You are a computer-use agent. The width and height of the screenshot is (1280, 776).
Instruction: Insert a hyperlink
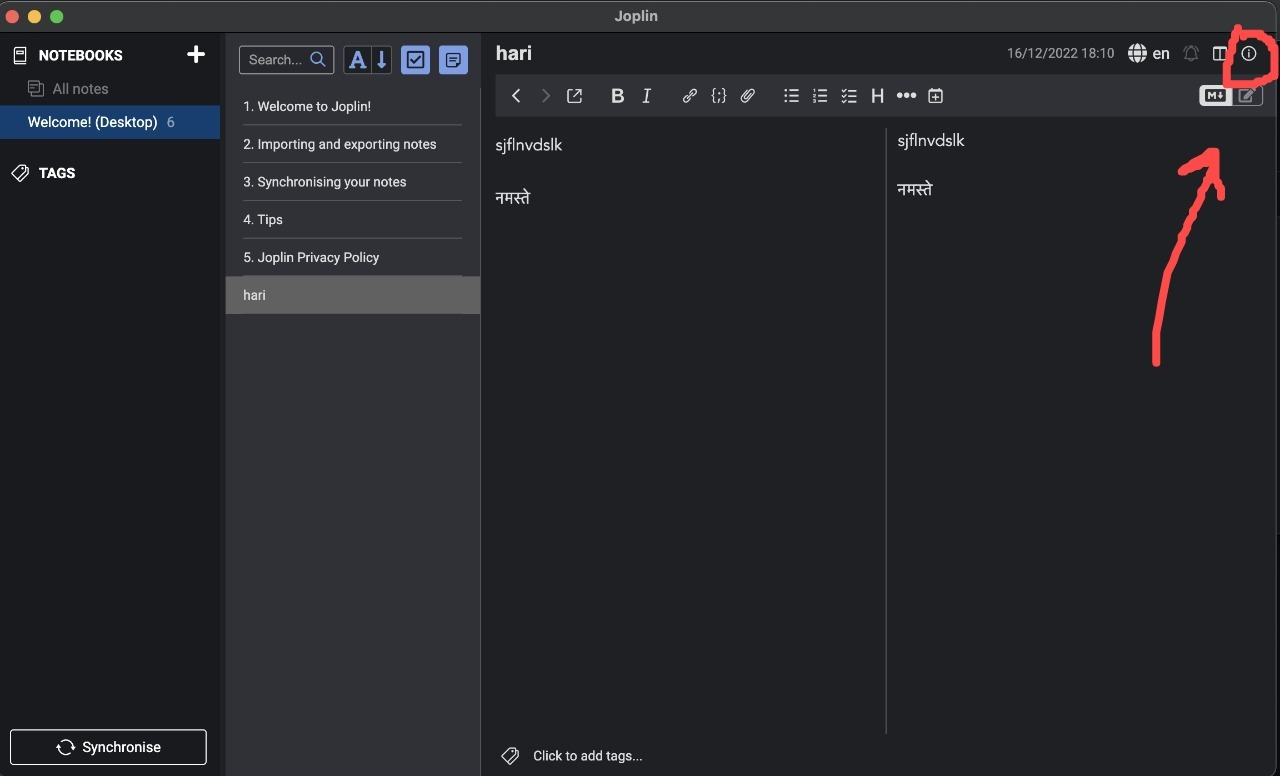pos(689,96)
